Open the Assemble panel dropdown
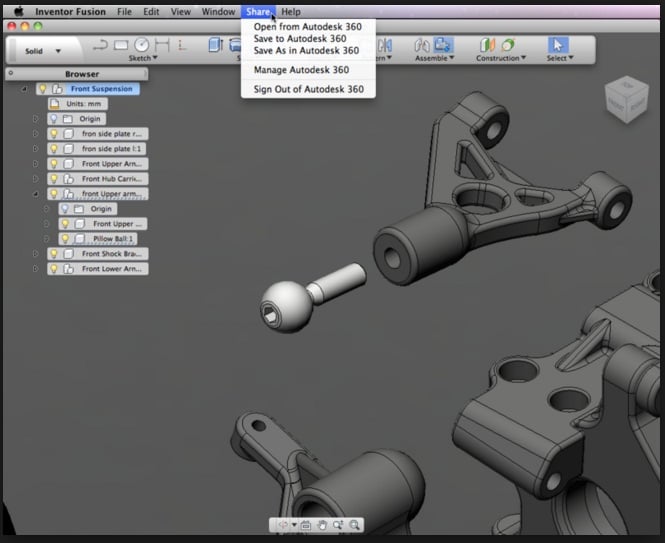The image size is (665, 543). coord(434,58)
